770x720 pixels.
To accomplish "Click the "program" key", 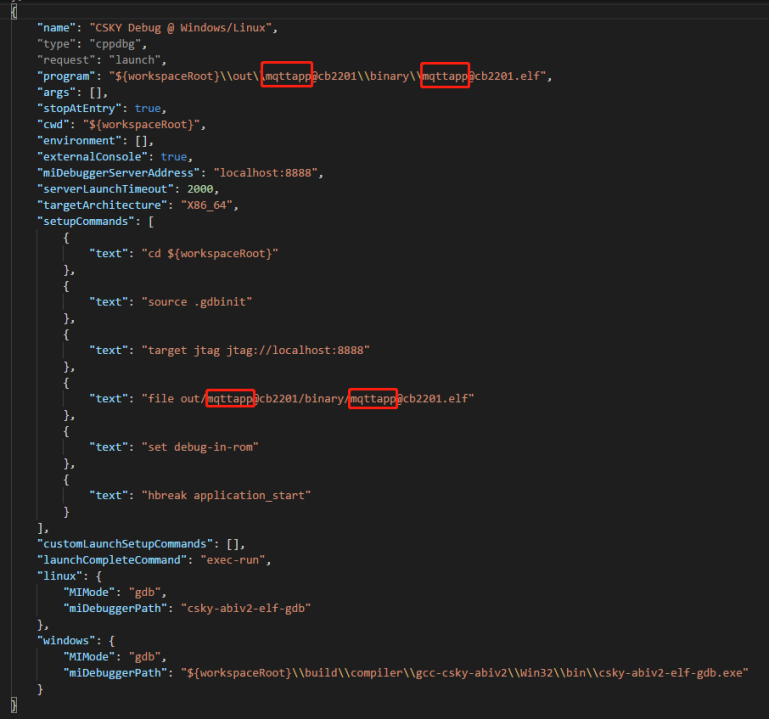I will click(66, 77).
